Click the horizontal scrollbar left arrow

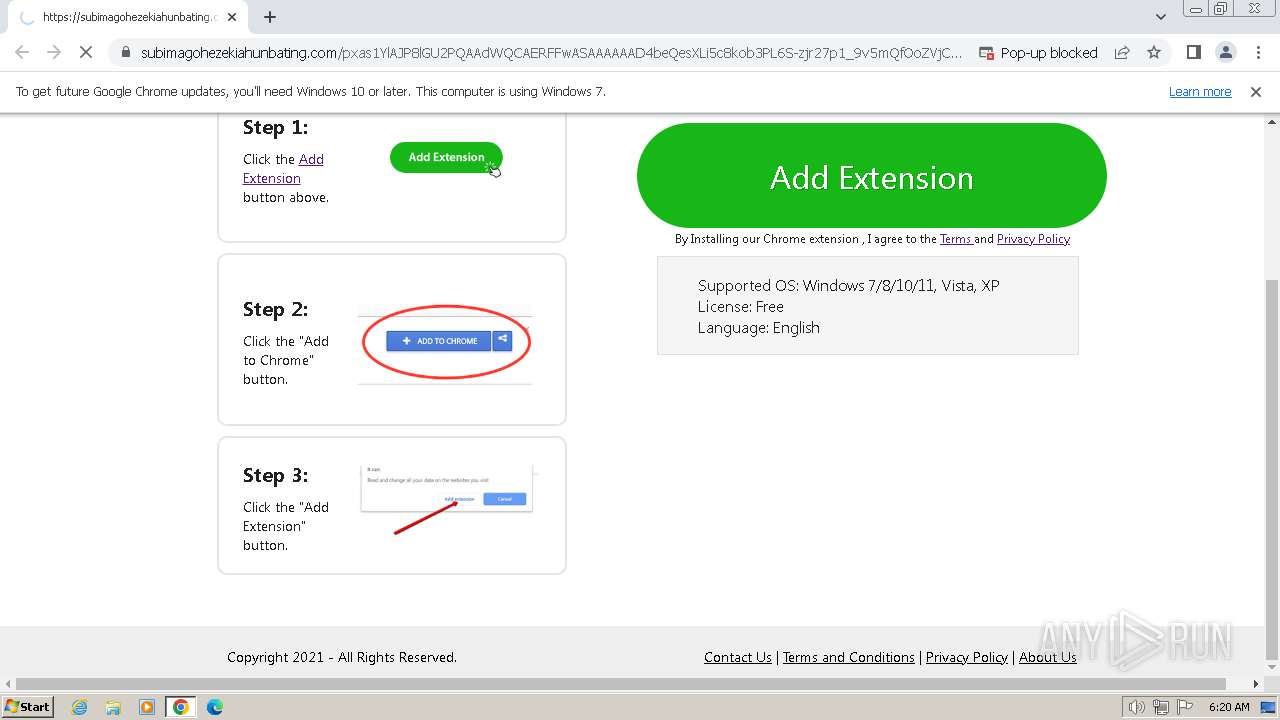(x=7, y=684)
